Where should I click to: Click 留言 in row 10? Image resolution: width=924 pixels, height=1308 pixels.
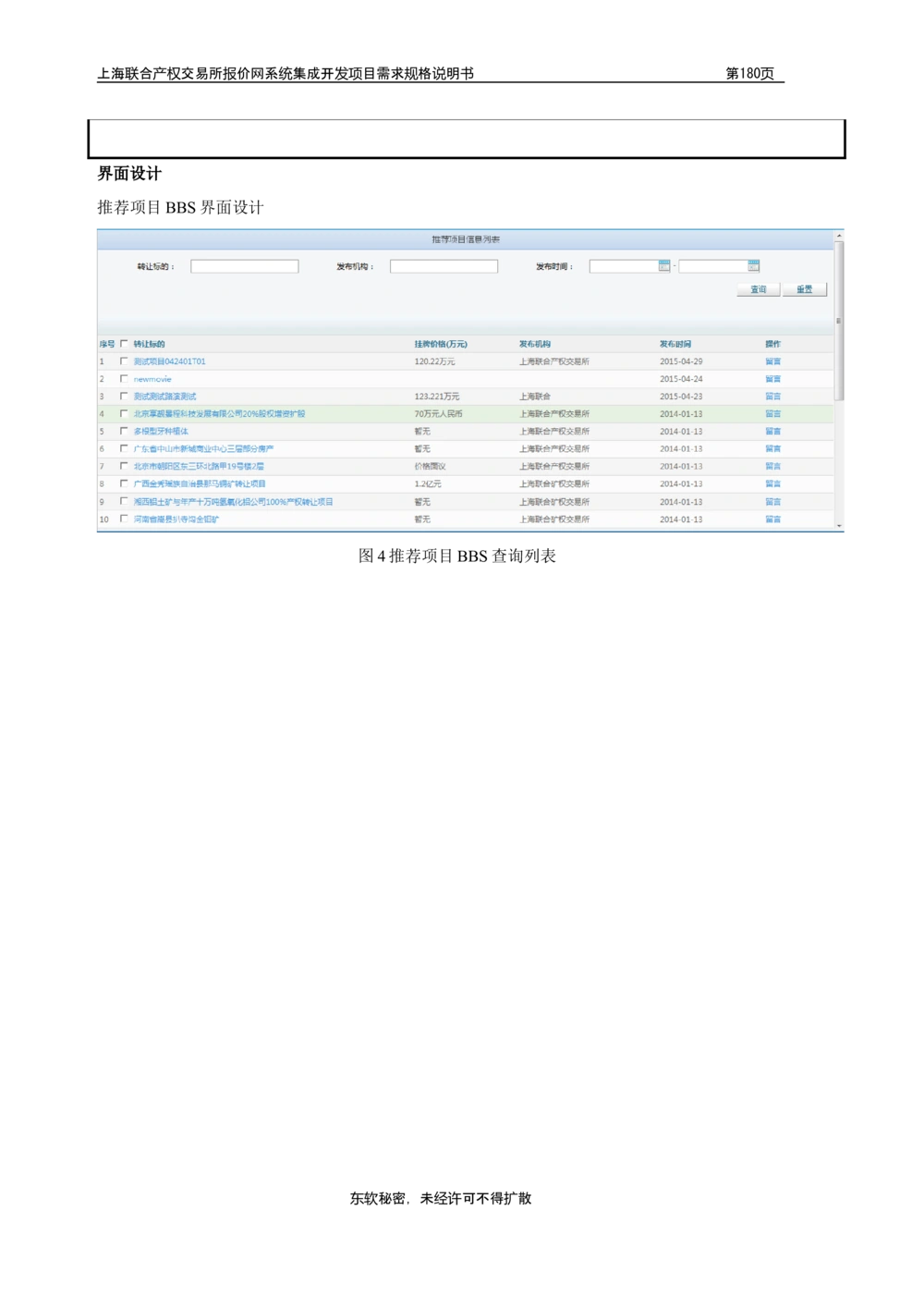[x=772, y=520]
